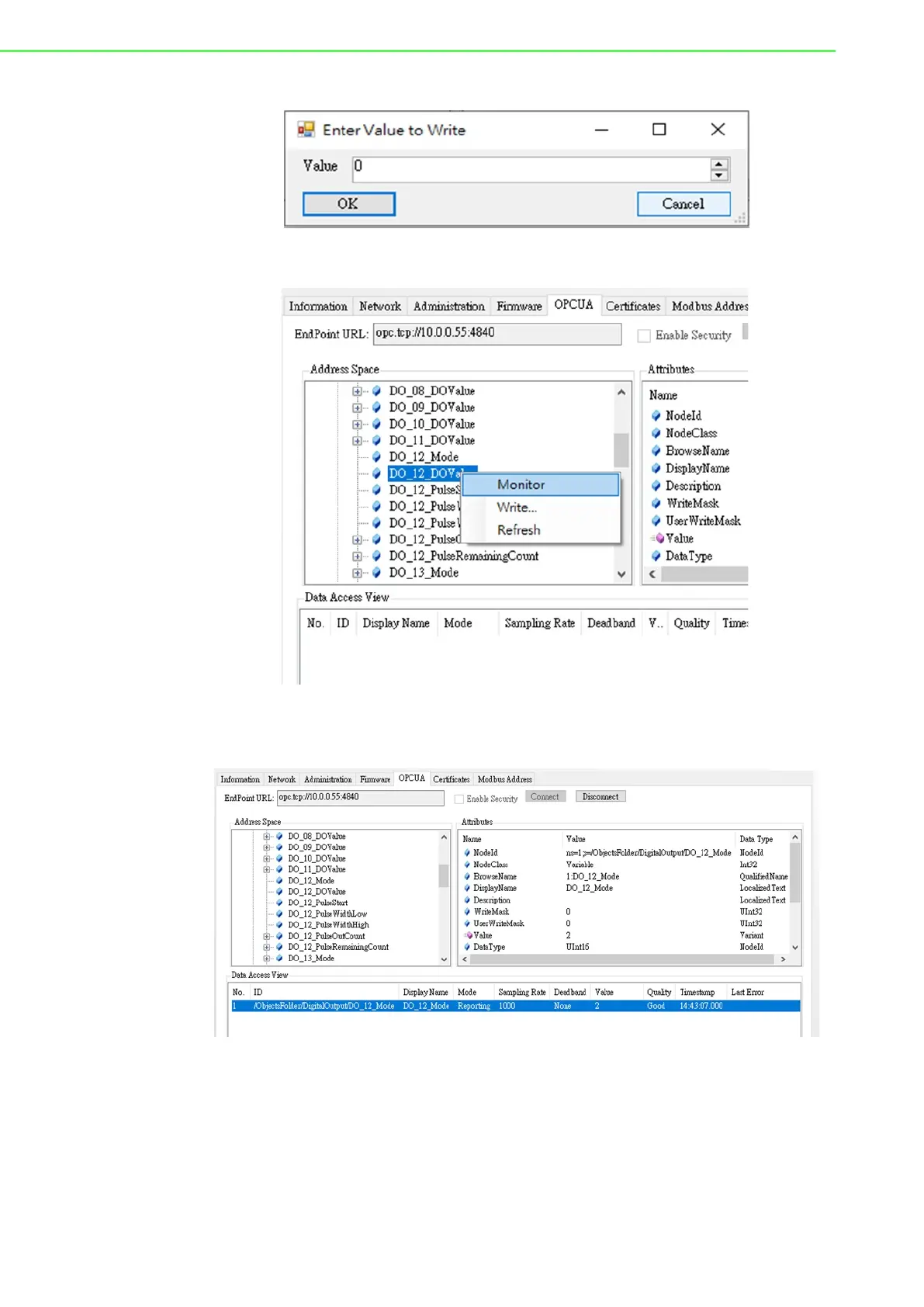The height and width of the screenshot is (1307, 924).
Task: Click Attributes horizontal scrollbar left arrow, middle screenshot
Action: click(x=652, y=574)
